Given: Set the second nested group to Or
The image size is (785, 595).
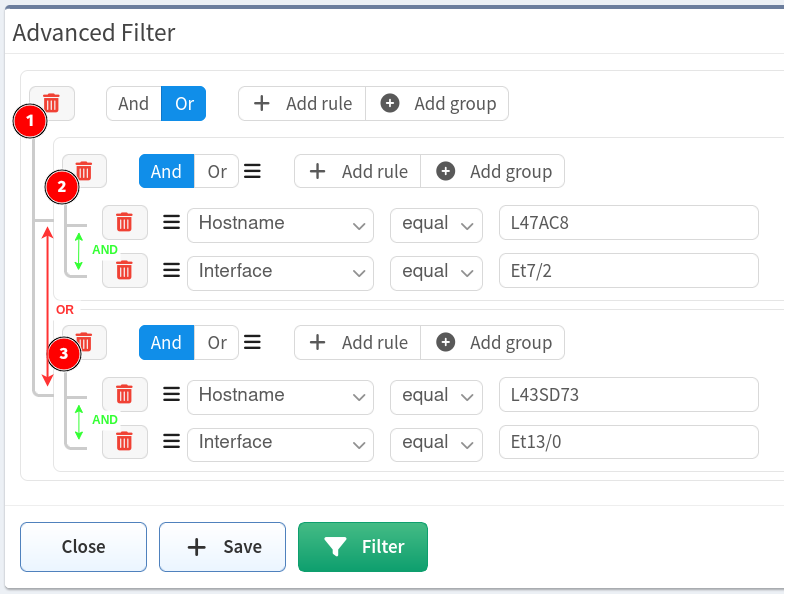Looking at the screenshot, I should pyautogui.click(x=216, y=343).
